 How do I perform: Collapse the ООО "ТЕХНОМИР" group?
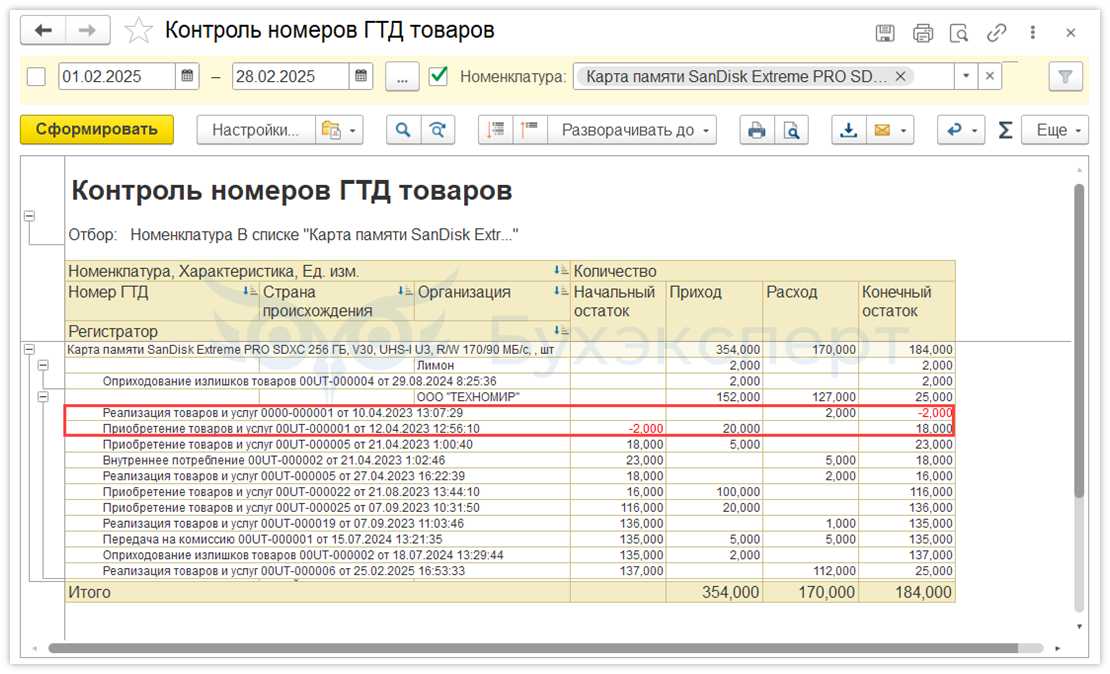point(42,397)
